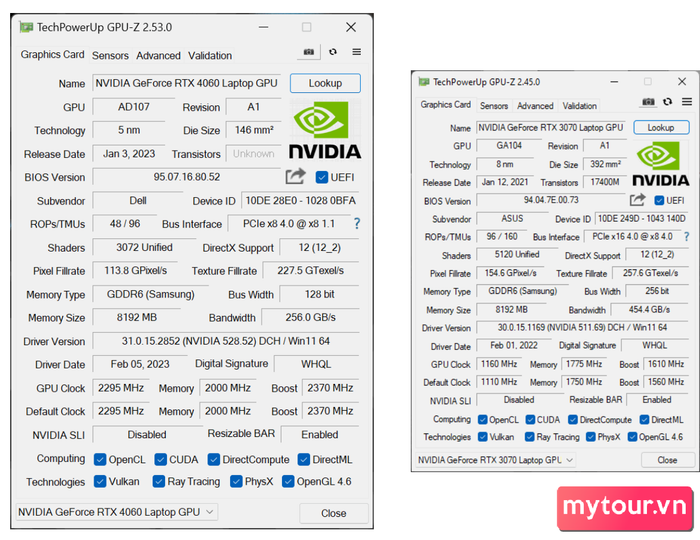Switch to Sensors tab in GPU-Z 2.53.0
The height and width of the screenshot is (540, 700).
[110, 56]
